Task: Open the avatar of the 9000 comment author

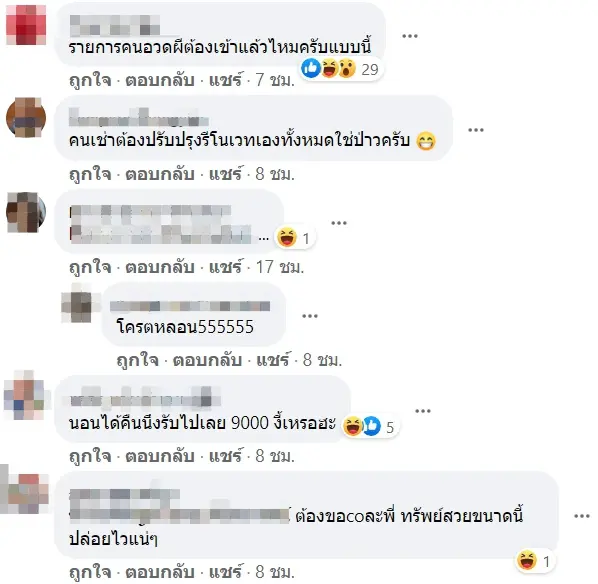Action: pos(26,395)
